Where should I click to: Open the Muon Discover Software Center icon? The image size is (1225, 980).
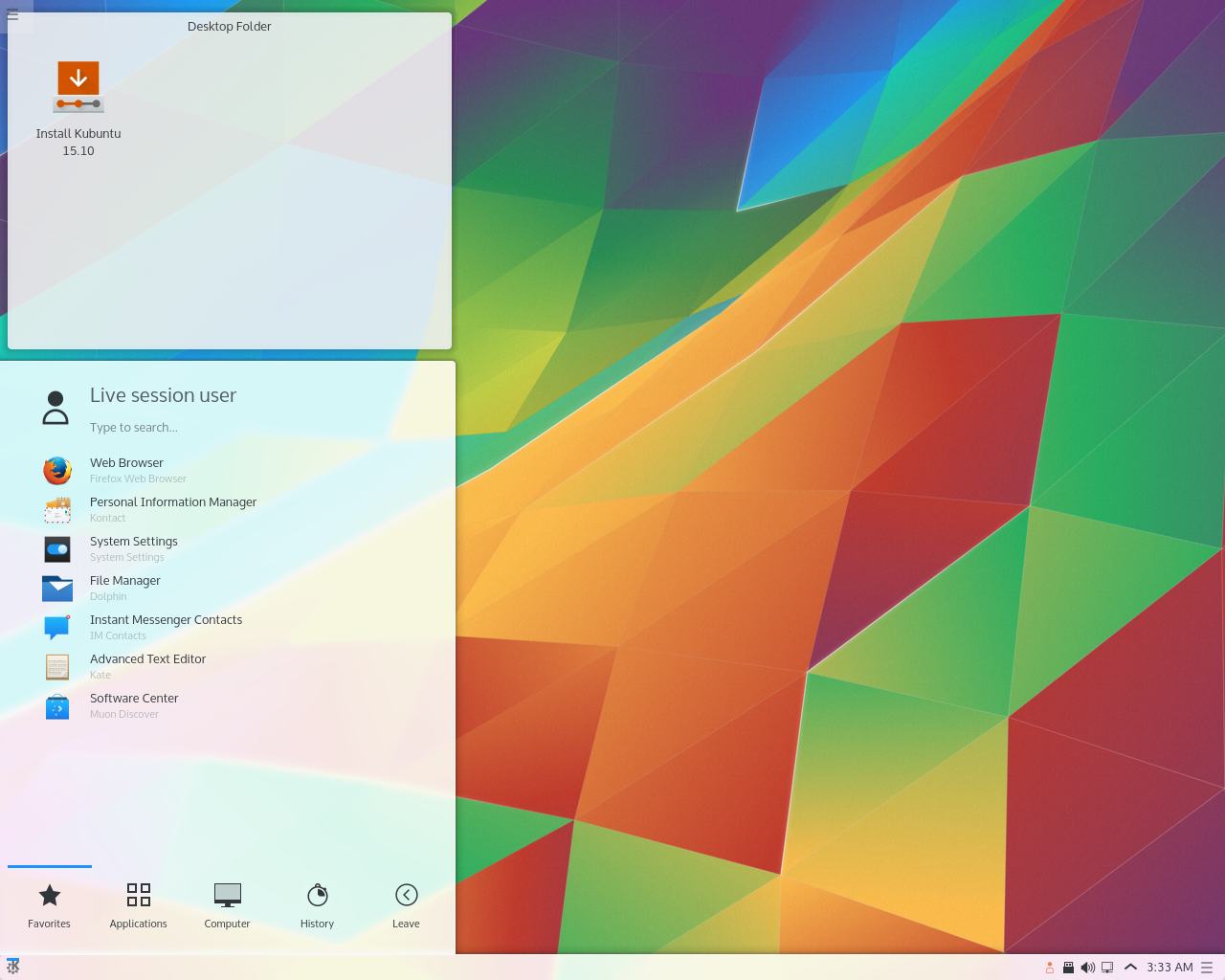(x=57, y=706)
